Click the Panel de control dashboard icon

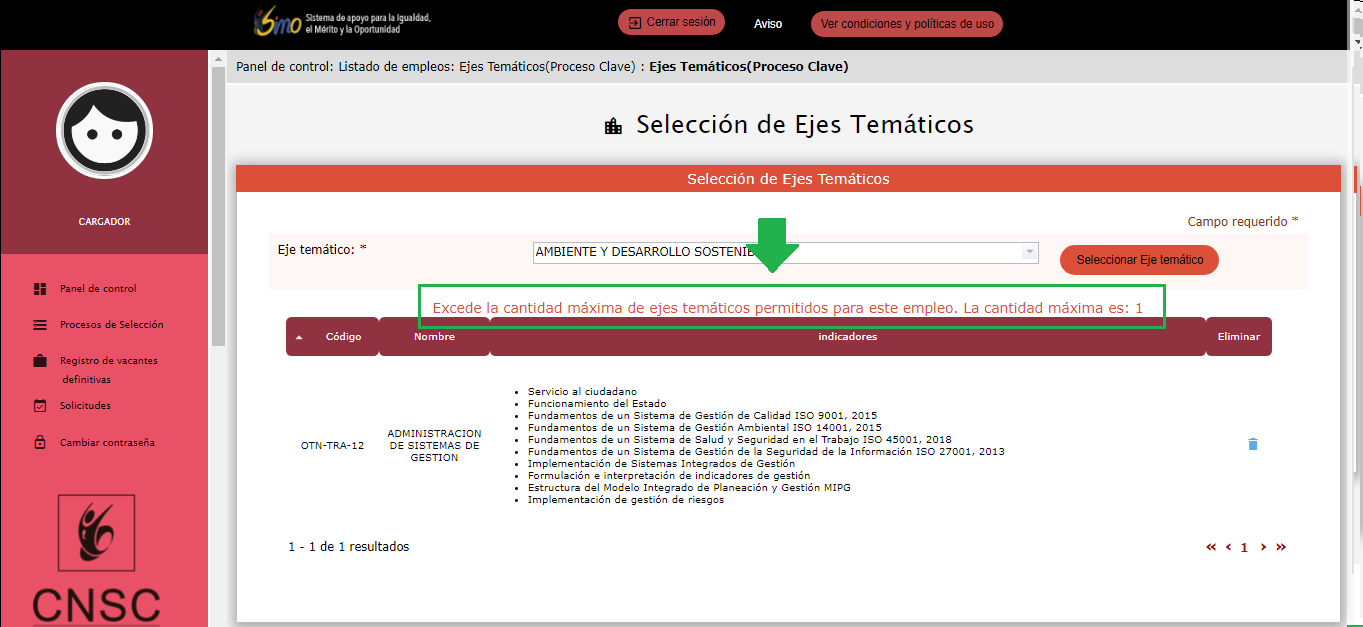40,289
